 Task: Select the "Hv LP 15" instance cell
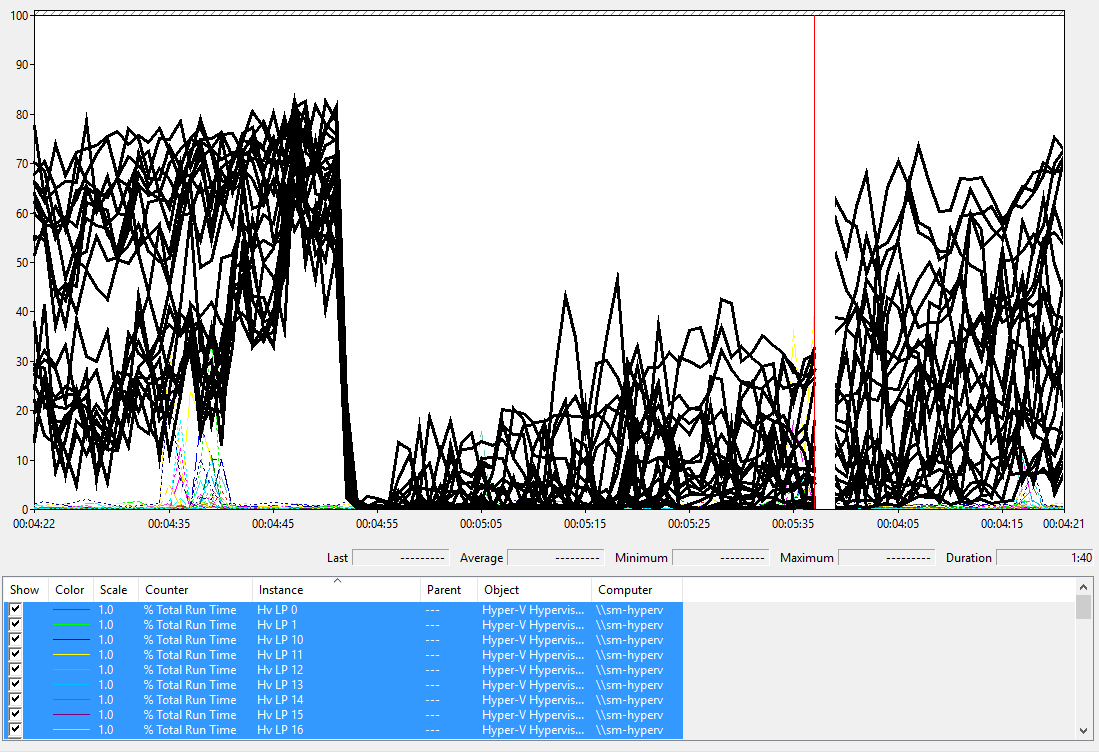click(280, 714)
